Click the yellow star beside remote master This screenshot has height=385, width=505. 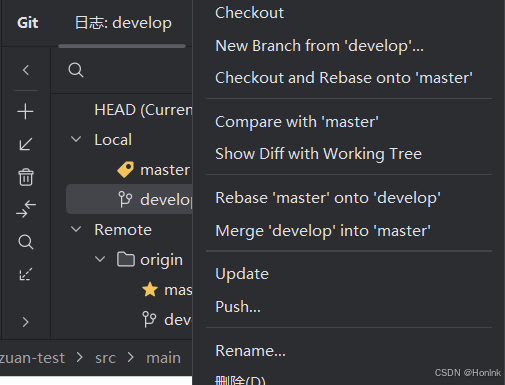[150, 289]
